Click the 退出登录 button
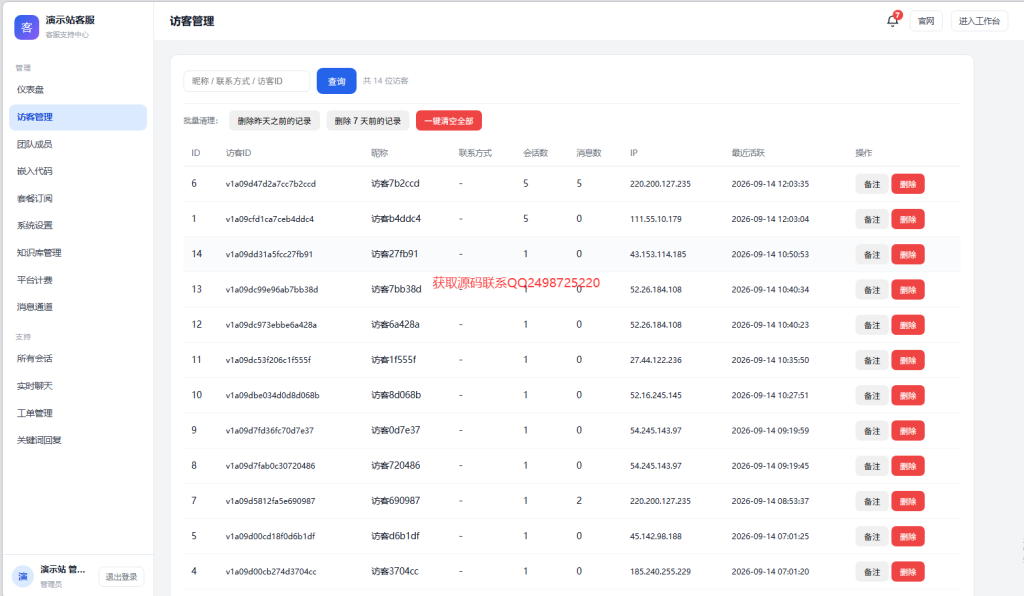This screenshot has height=596, width=1024. pos(121,576)
